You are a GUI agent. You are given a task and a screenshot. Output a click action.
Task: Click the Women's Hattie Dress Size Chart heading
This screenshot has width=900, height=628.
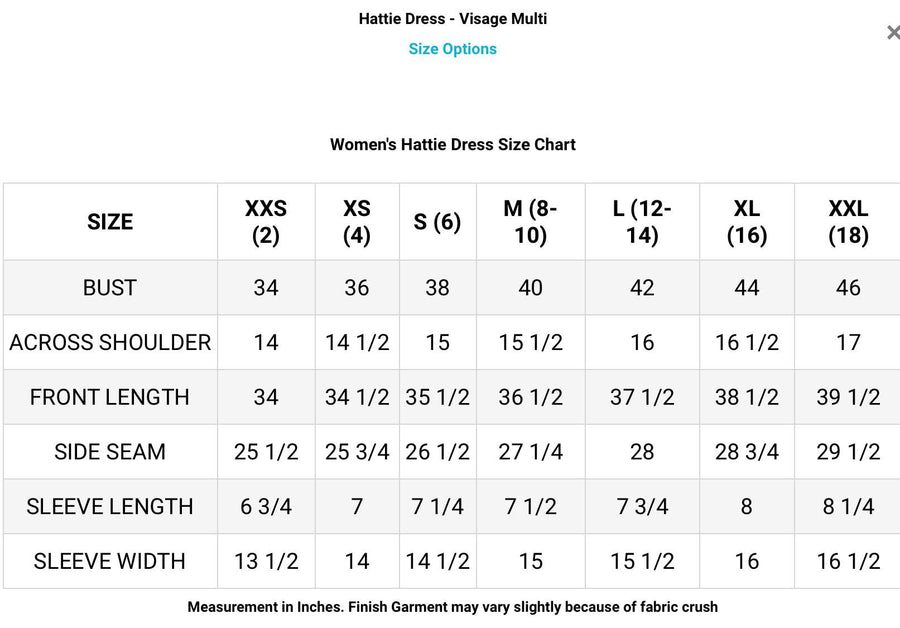tap(452, 145)
